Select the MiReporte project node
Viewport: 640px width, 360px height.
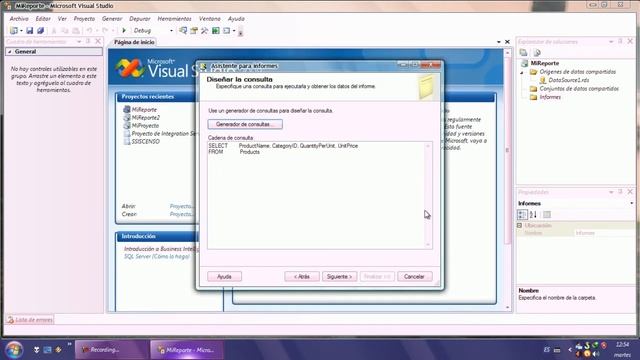[544, 63]
